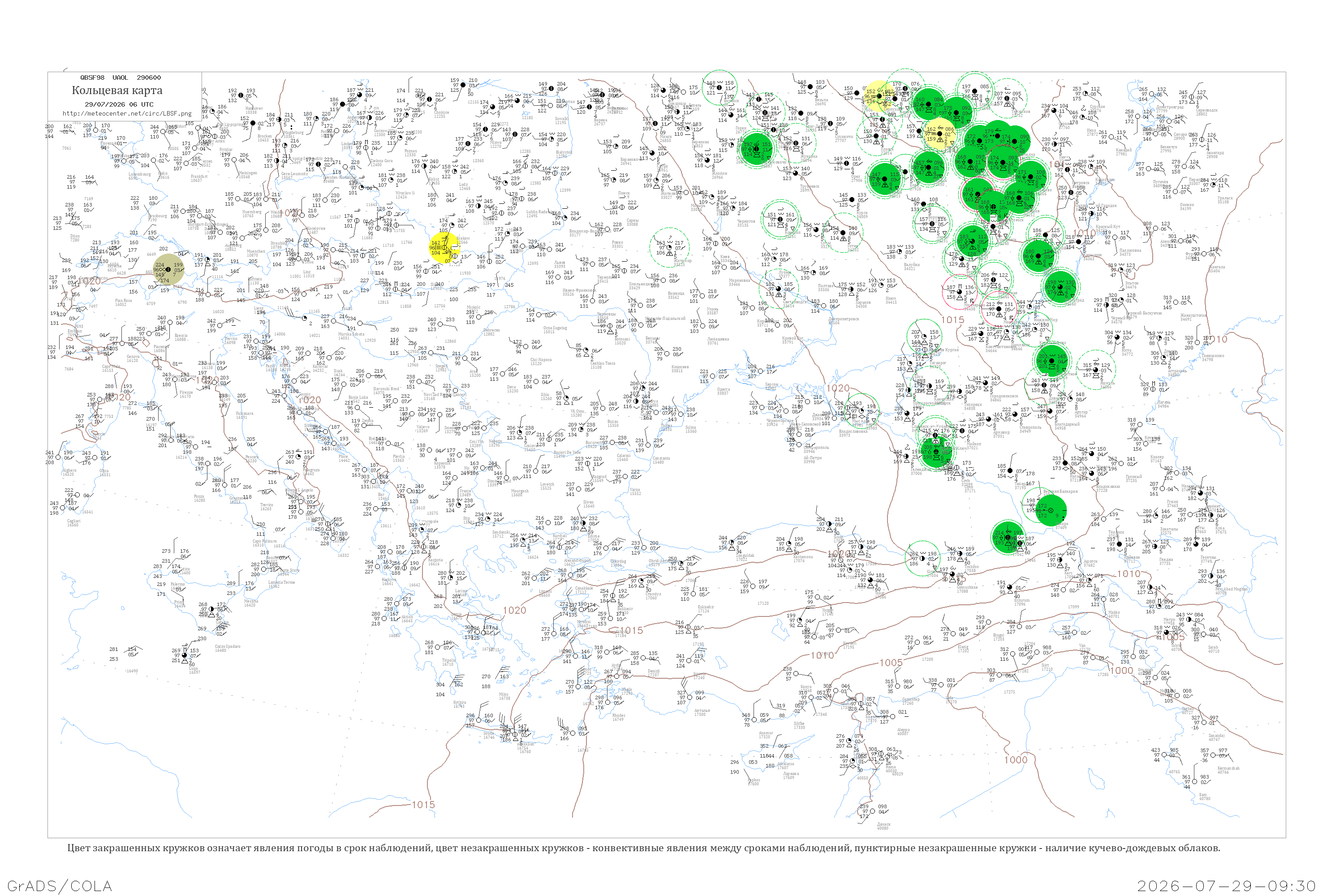Click the "Meiningen 10548" station label

click(x=247, y=175)
